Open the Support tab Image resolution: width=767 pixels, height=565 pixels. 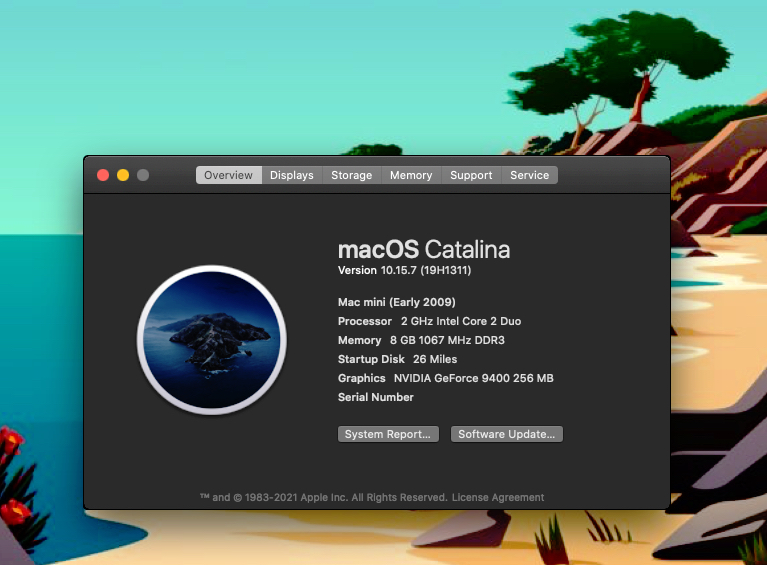(x=471, y=175)
